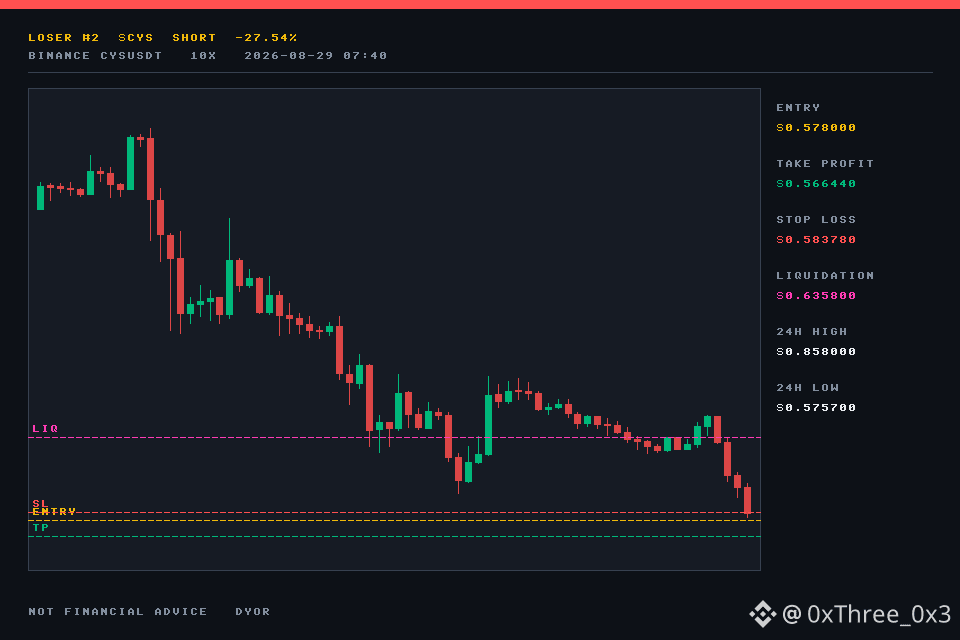Click the 24h low value '$0.575700'
Image resolution: width=960 pixels, height=640 pixels.
click(x=816, y=408)
